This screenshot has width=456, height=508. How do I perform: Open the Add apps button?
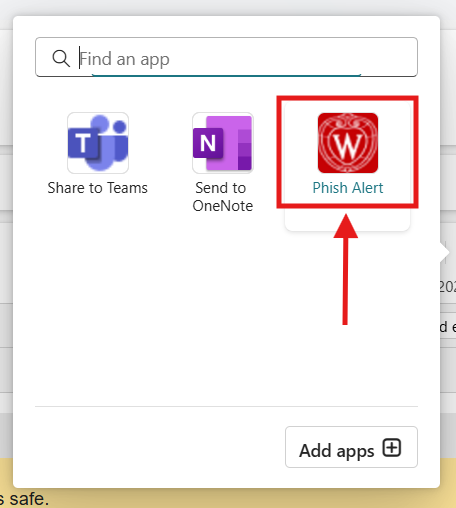click(x=351, y=447)
